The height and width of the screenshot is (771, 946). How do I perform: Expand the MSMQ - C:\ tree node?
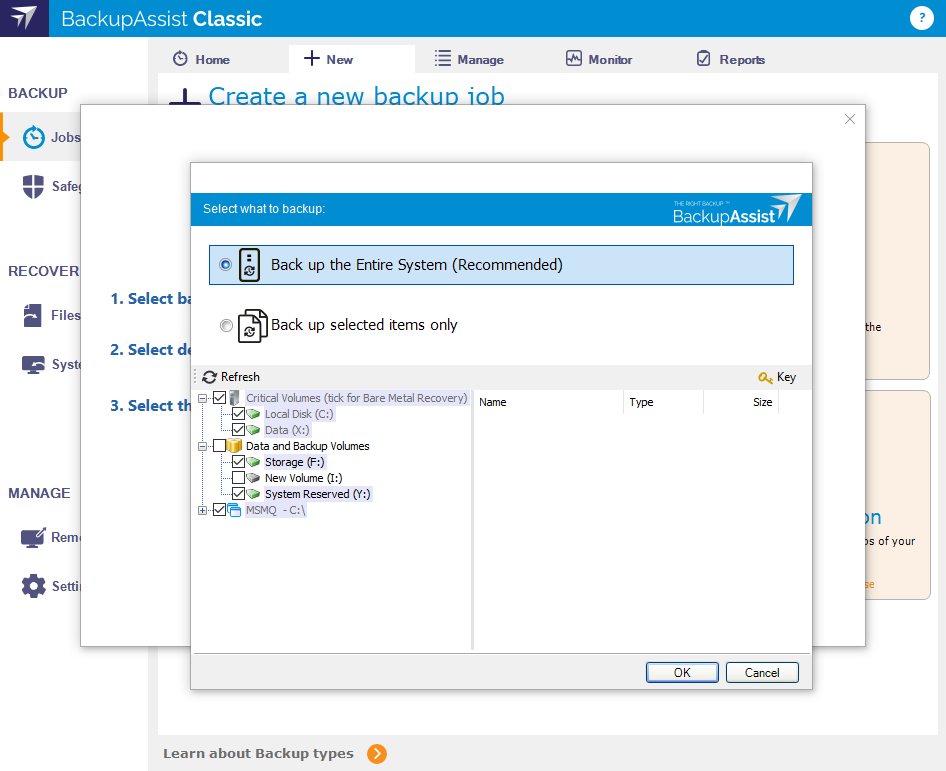203,510
